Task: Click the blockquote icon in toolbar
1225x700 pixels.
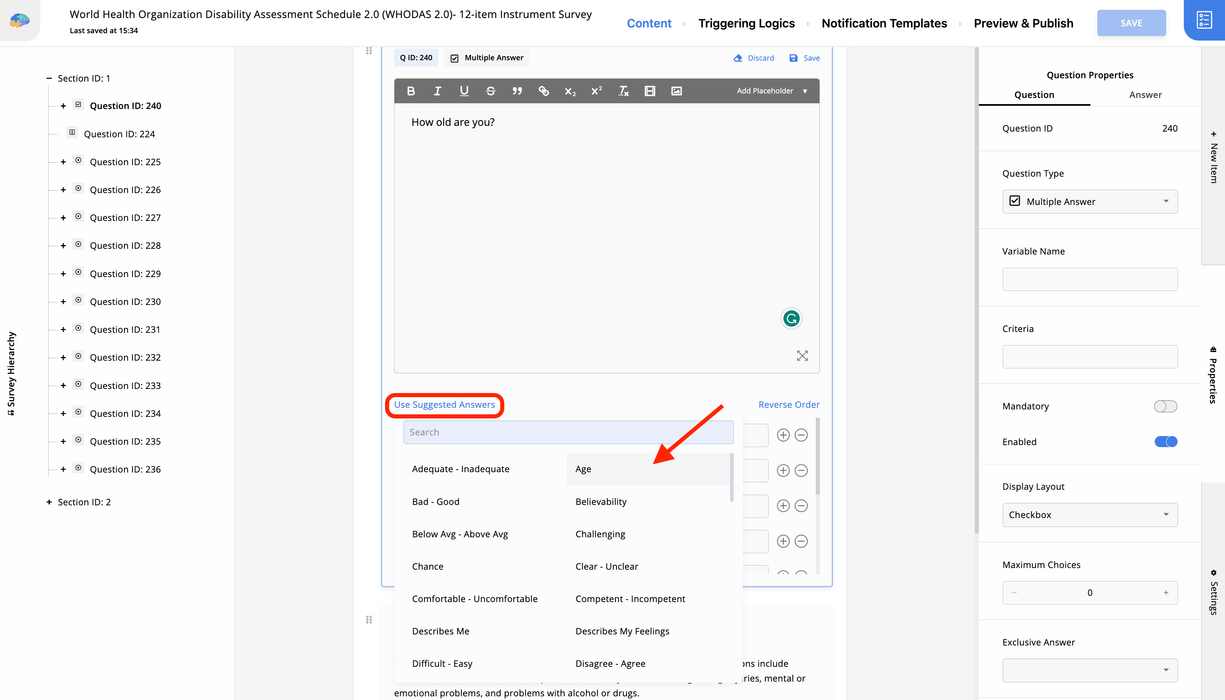Action: [517, 91]
